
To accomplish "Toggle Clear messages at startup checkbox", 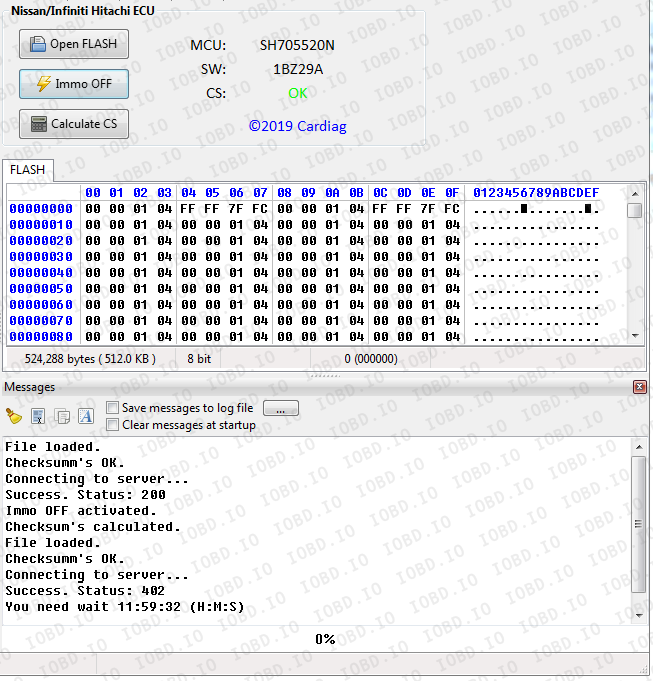I will (x=112, y=424).
